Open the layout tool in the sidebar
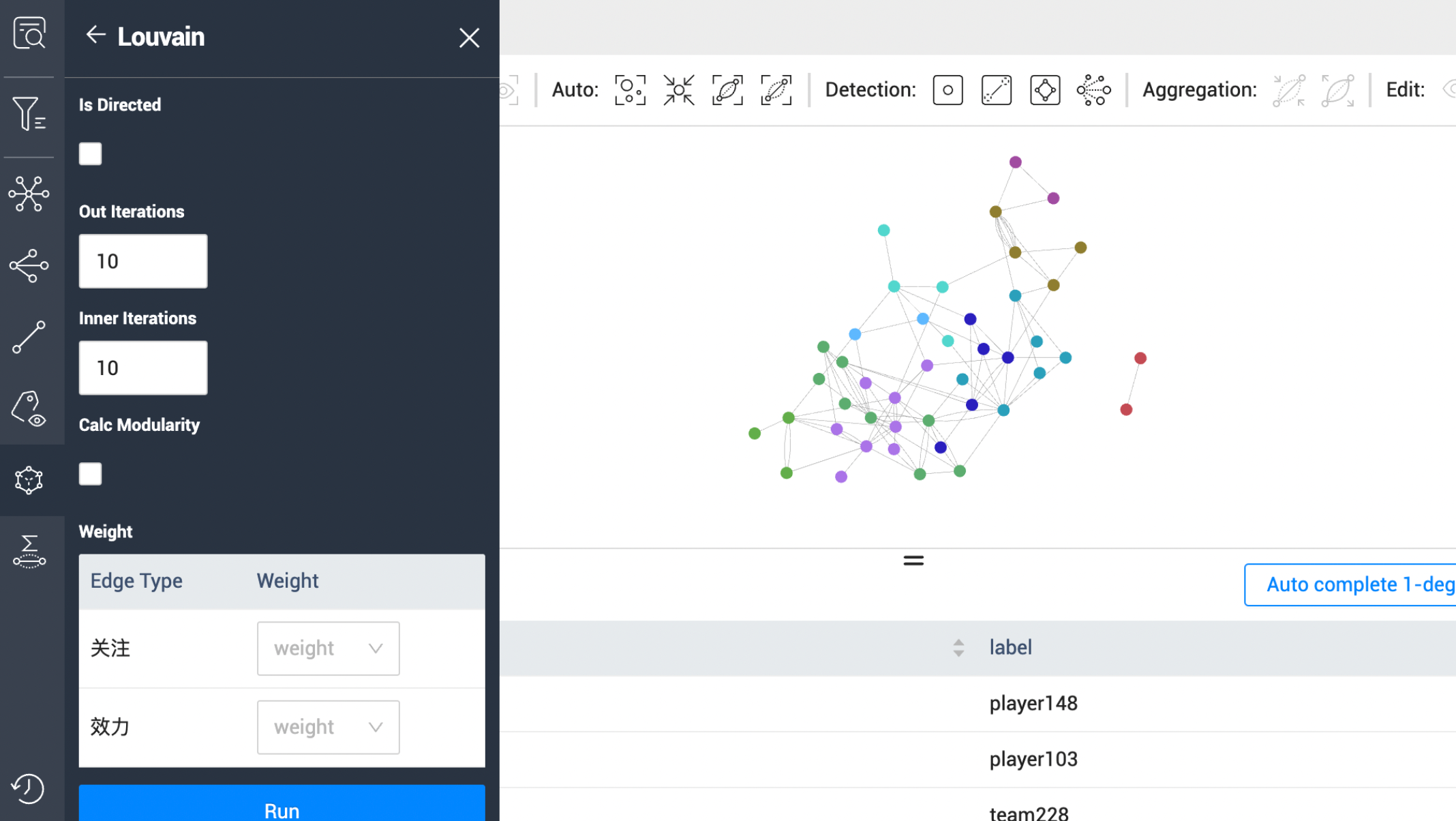Image resolution: width=1456 pixels, height=821 pixels. point(29,194)
